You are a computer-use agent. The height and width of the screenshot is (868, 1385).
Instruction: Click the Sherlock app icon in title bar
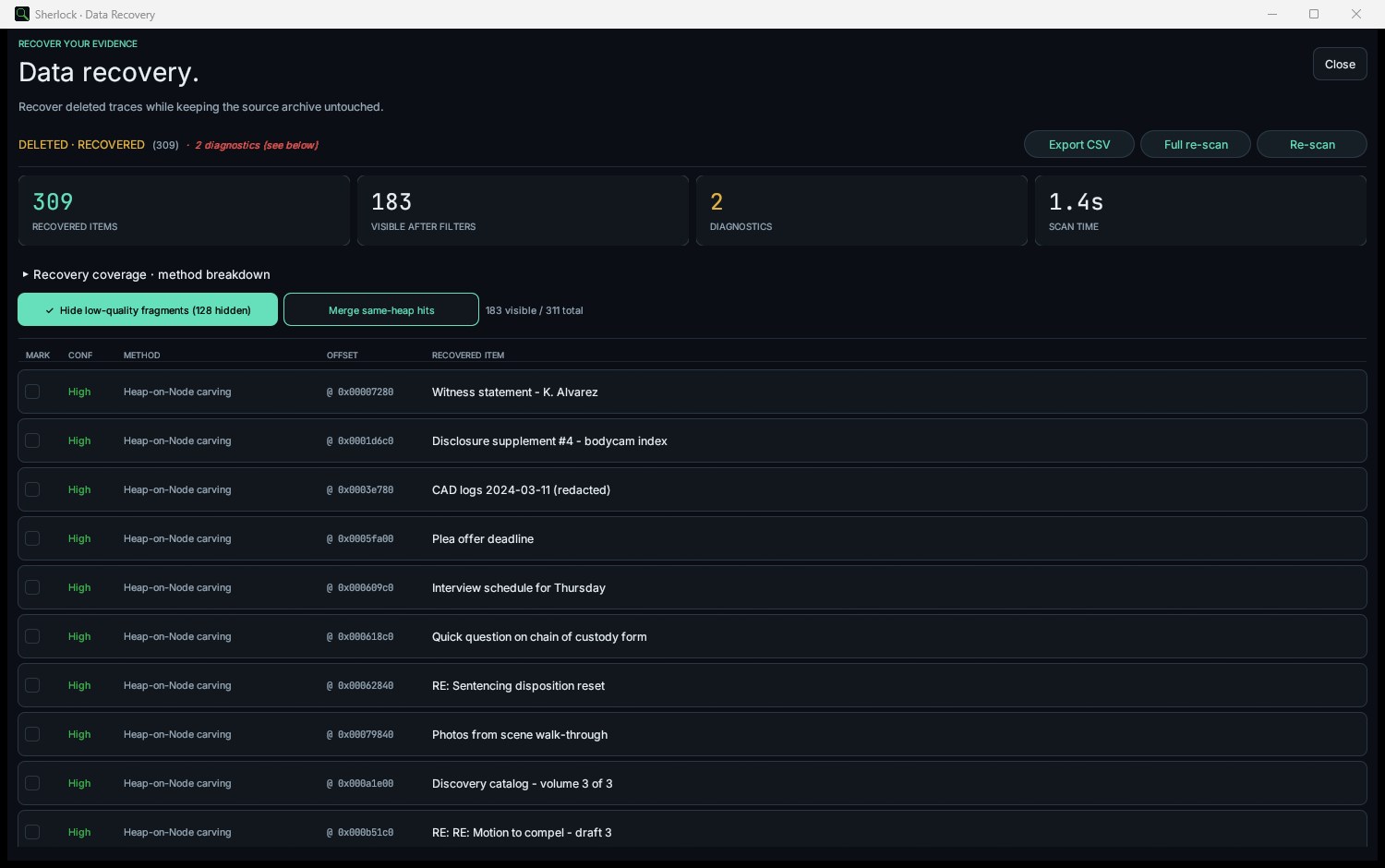click(22, 14)
